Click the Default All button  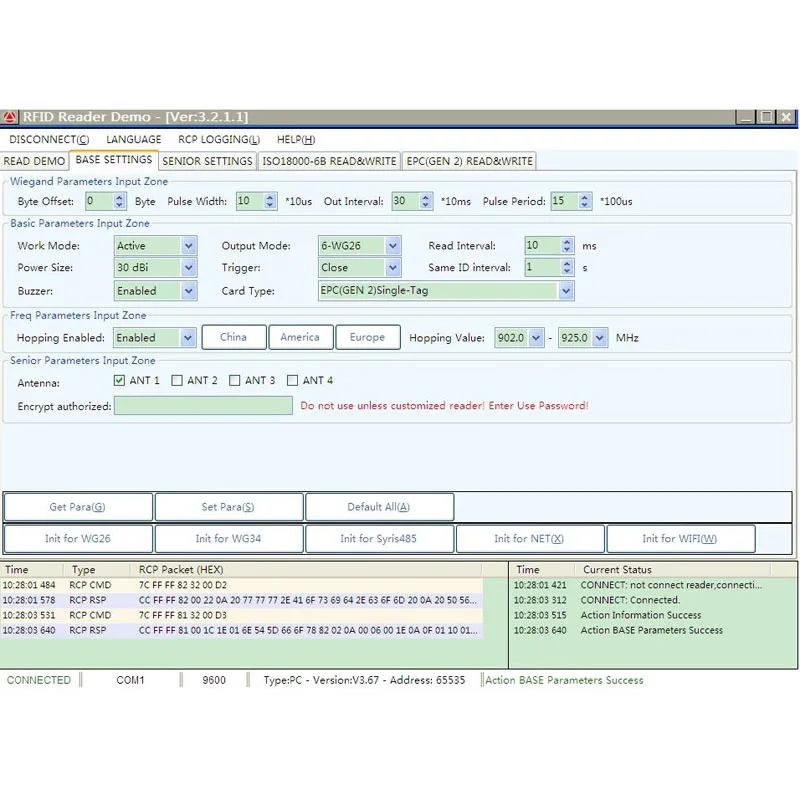pos(379,507)
